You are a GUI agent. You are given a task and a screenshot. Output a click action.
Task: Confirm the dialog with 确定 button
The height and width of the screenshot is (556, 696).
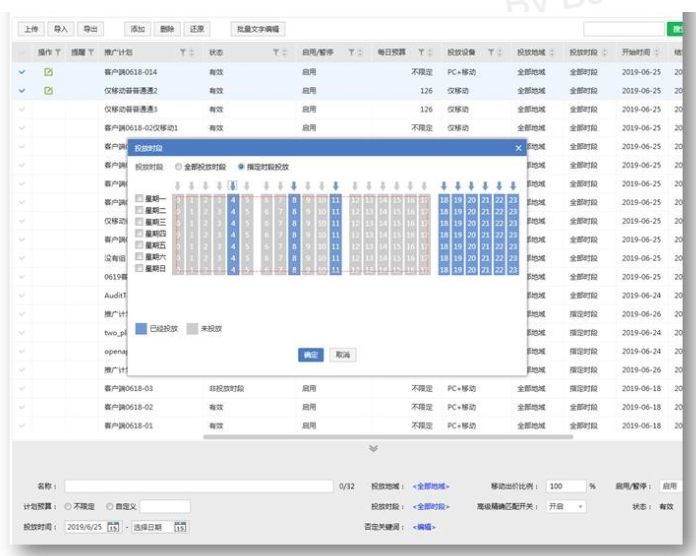point(311,355)
